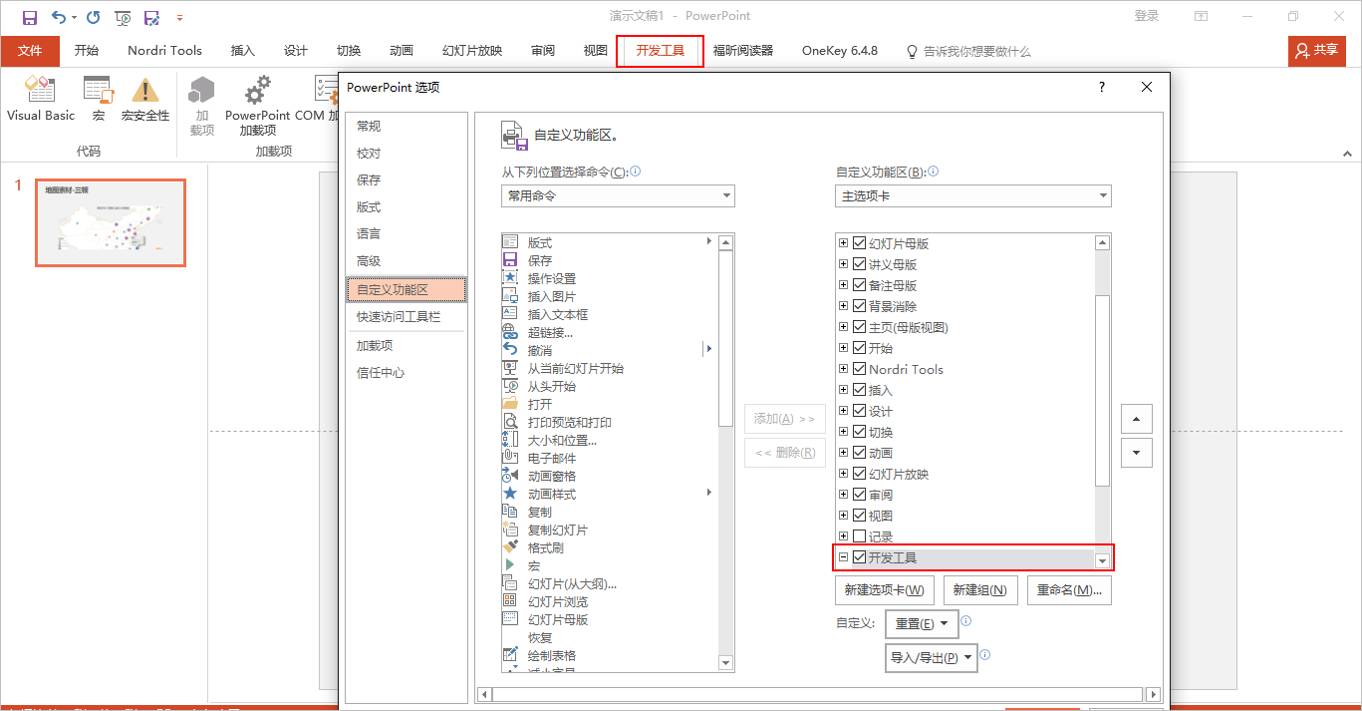Collapse the 开发工具 tree node
The image size is (1362, 711).
[x=844, y=558]
